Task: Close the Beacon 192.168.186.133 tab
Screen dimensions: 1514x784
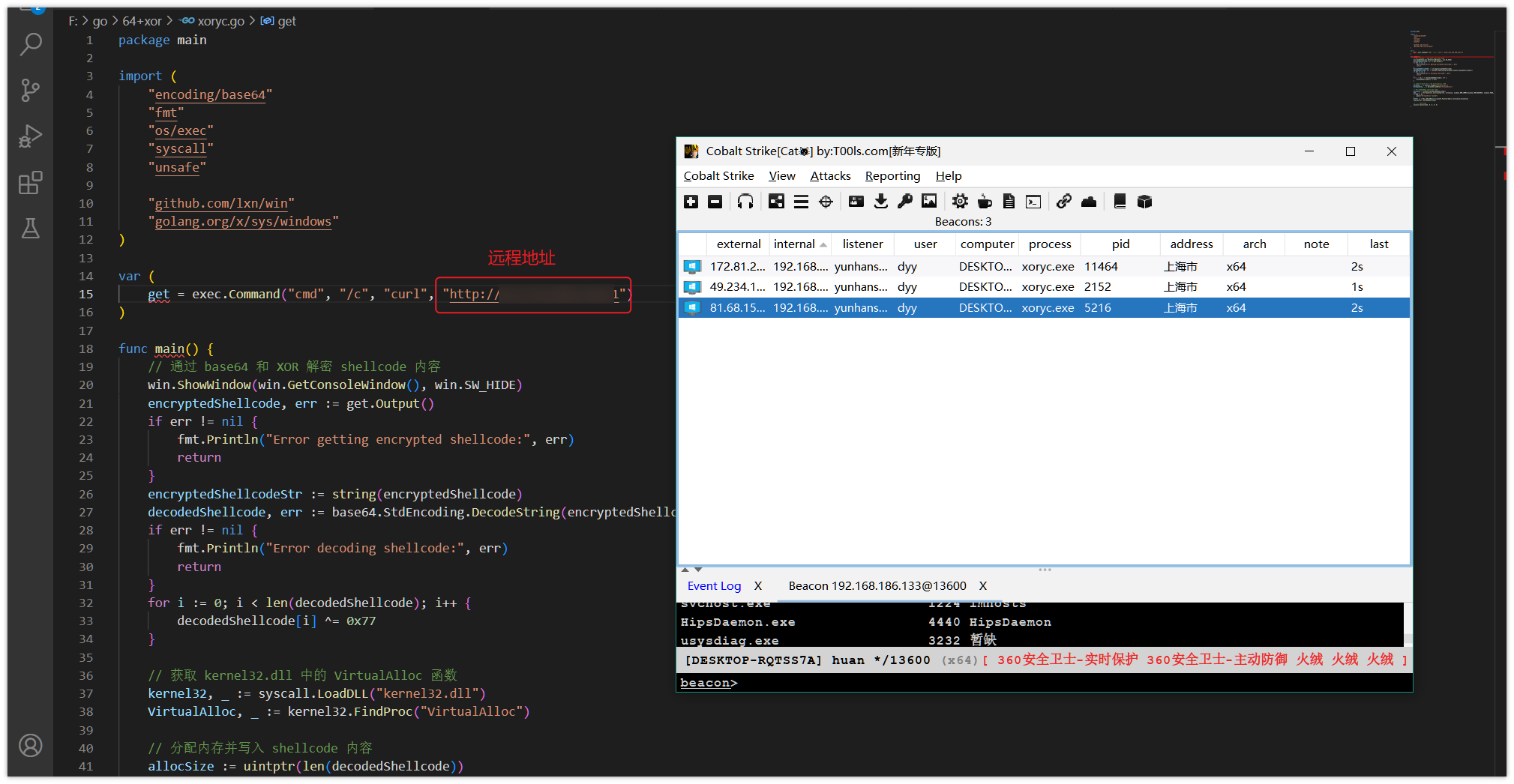Action: point(983,586)
